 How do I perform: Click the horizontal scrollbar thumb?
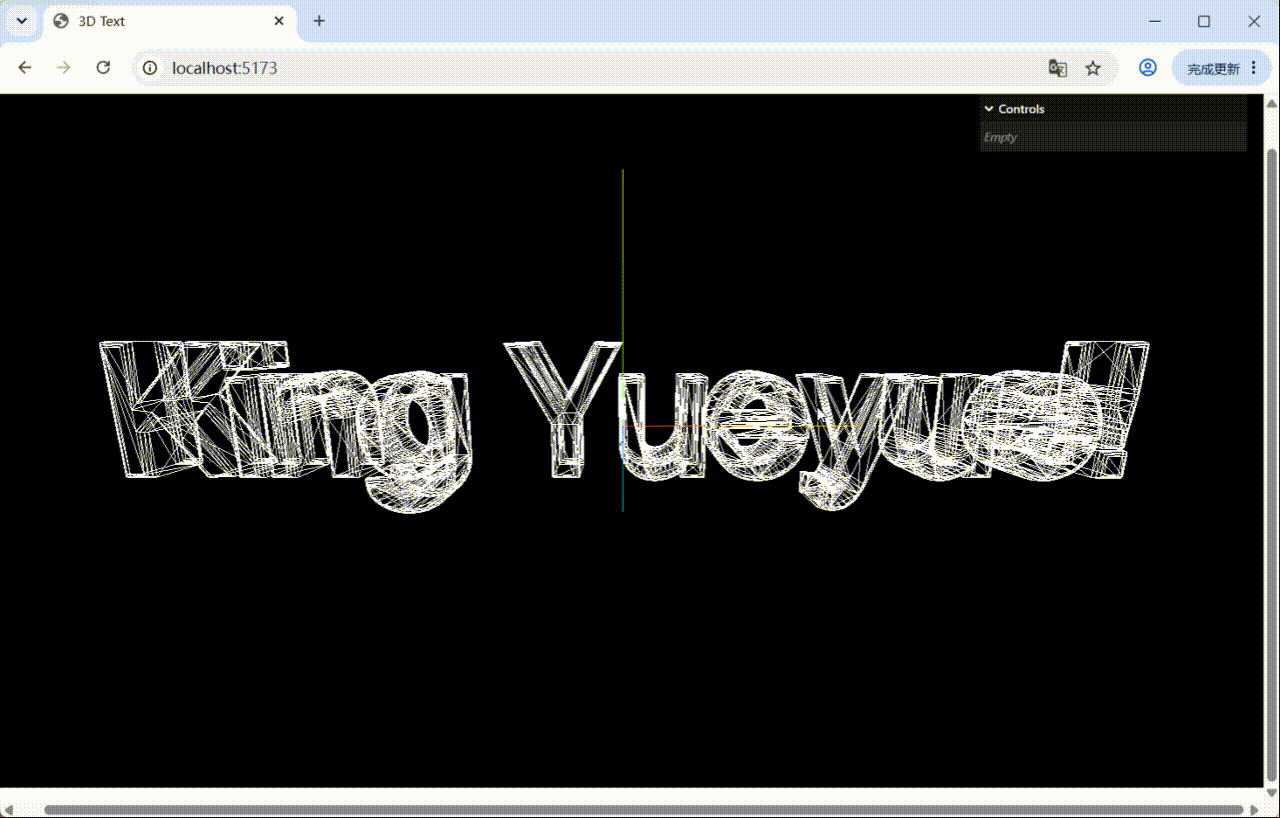click(x=644, y=809)
